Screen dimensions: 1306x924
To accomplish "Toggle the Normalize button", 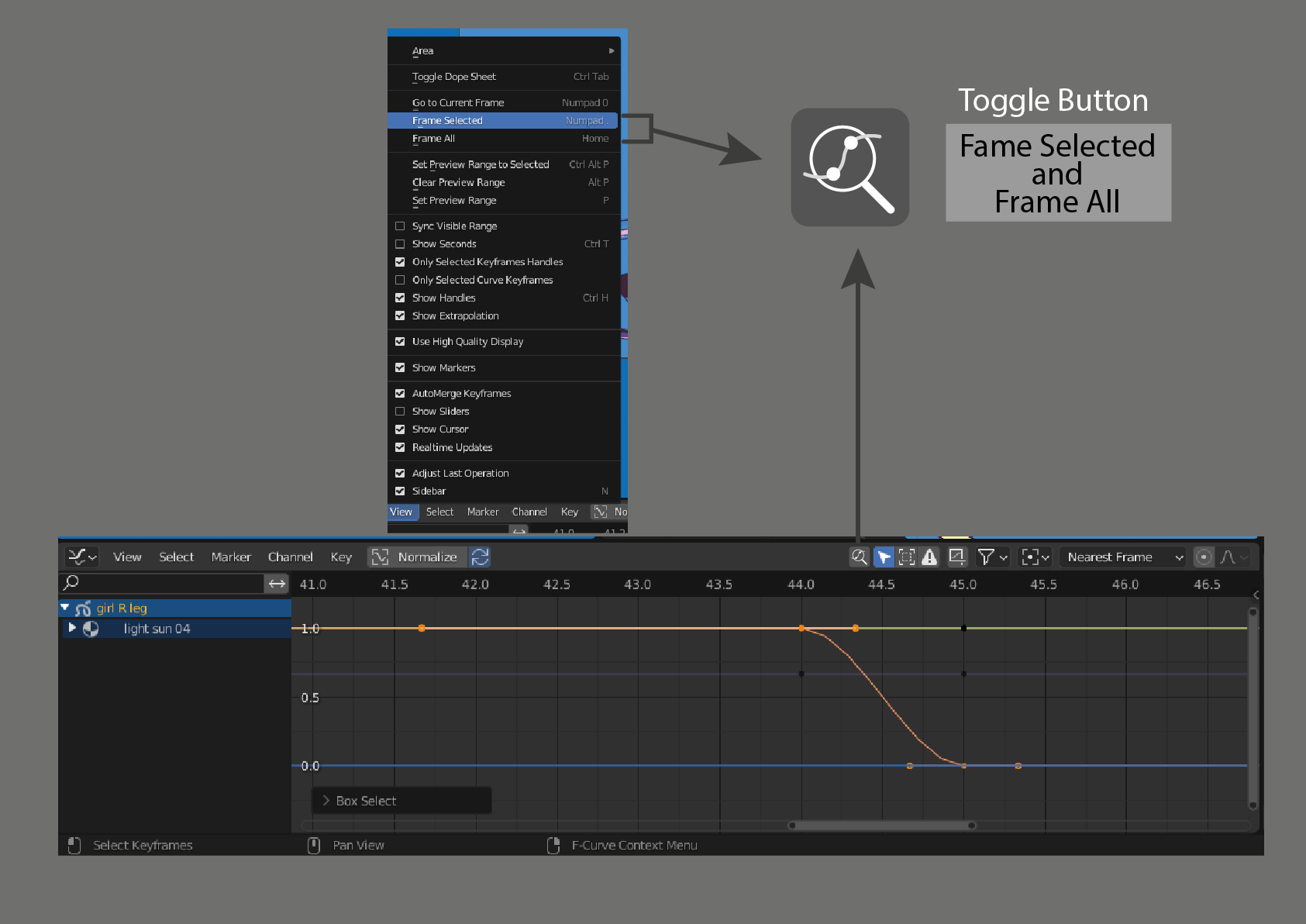I will click(418, 557).
